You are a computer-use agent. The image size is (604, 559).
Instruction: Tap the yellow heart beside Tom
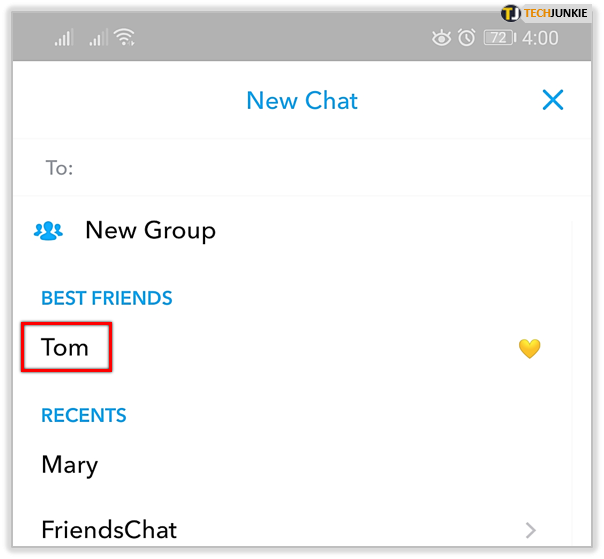[x=529, y=349]
